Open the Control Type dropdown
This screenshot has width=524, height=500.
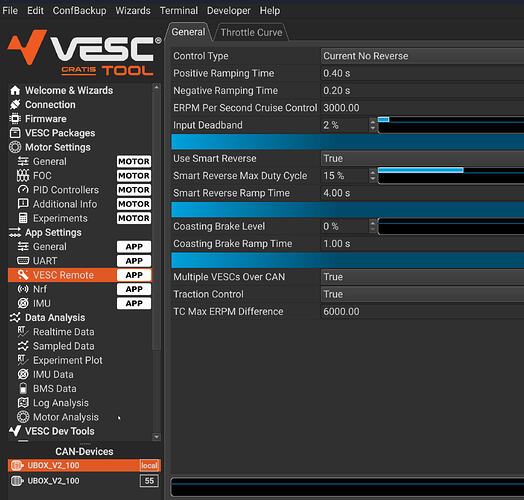[x=422, y=56]
